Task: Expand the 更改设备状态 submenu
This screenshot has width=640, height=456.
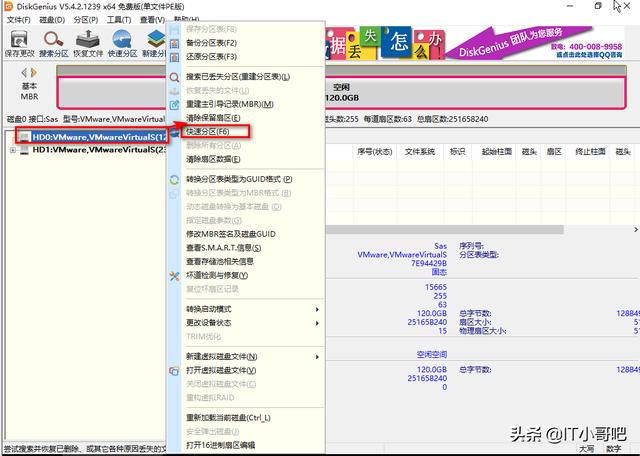Action: [251, 323]
